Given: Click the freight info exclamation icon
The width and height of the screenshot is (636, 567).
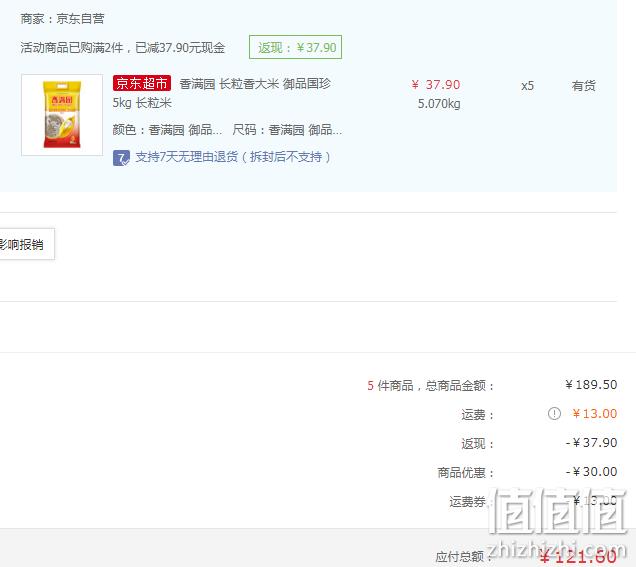Looking at the screenshot, I should click(x=554, y=413).
